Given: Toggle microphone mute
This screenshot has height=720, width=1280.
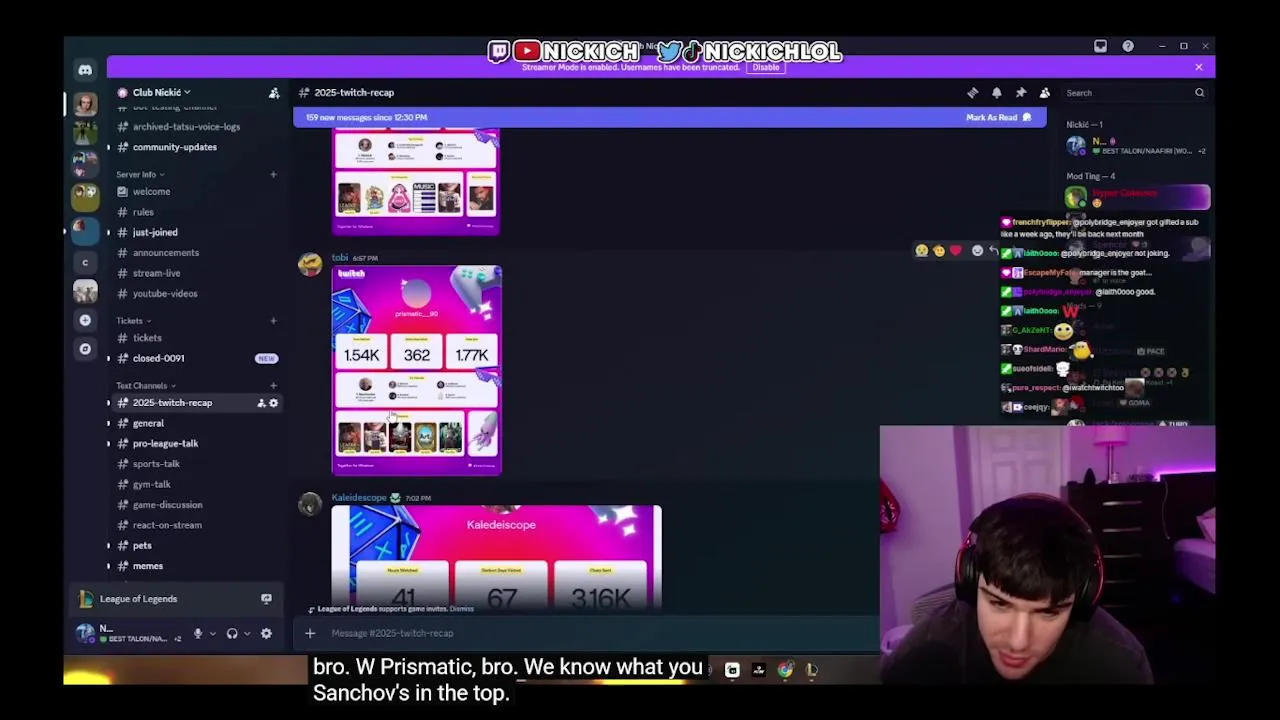Looking at the screenshot, I should [198, 633].
